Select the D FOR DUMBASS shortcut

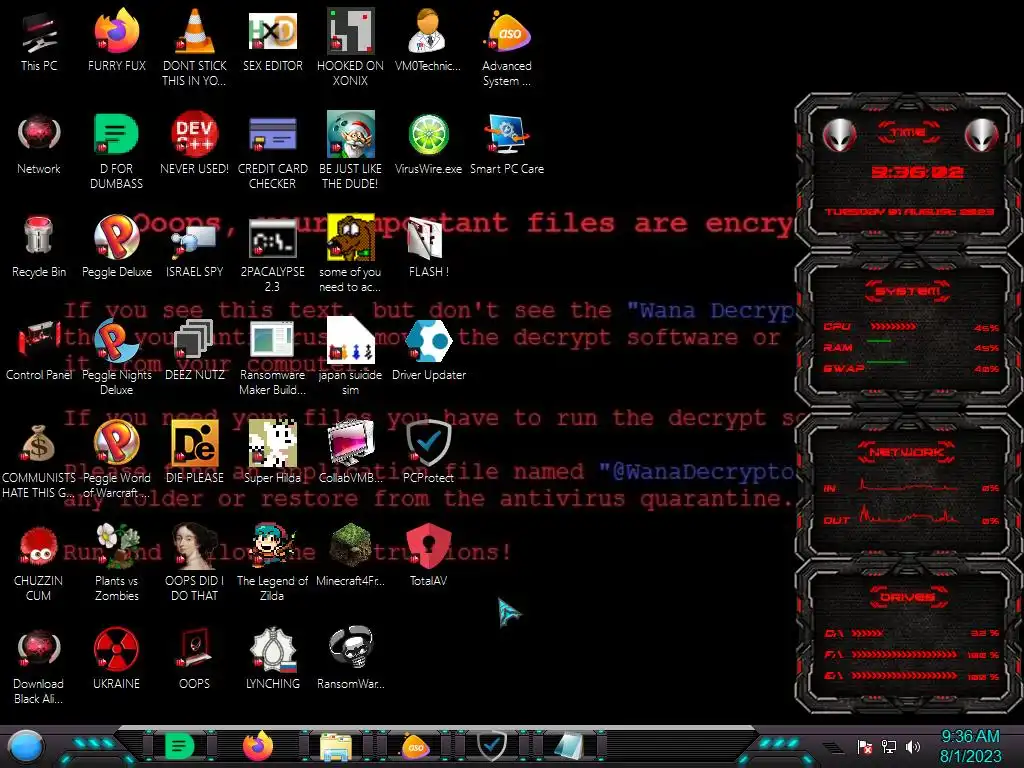pos(116,150)
